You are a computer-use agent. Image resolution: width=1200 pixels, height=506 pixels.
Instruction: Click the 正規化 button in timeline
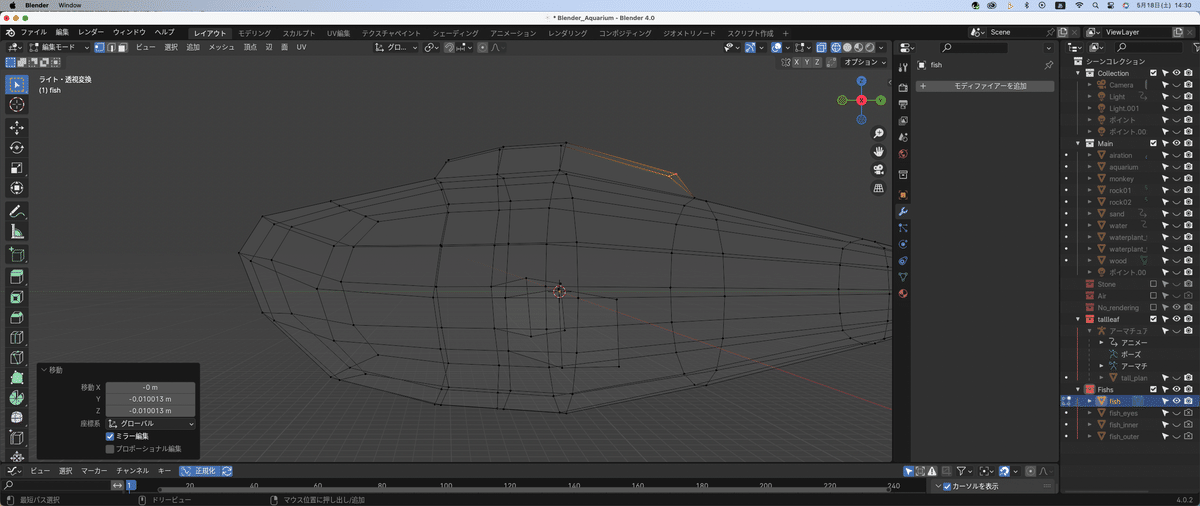(198, 470)
